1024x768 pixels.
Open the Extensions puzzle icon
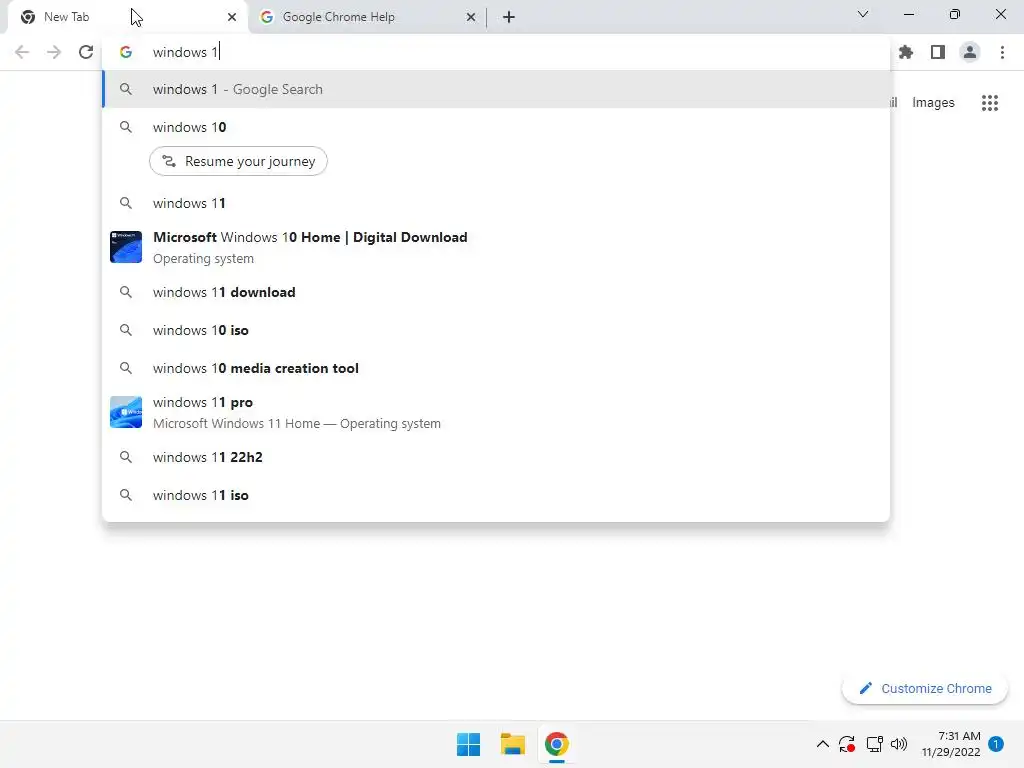tap(906, 52)
